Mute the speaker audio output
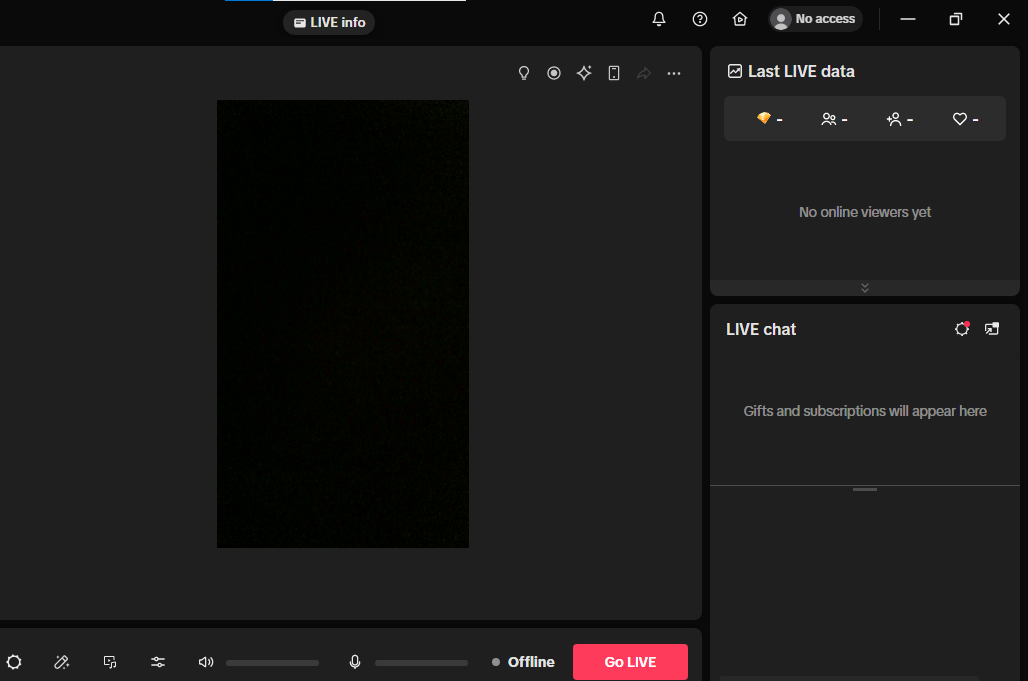This screenshot has height=681, width=1028. tap(205, 662)
